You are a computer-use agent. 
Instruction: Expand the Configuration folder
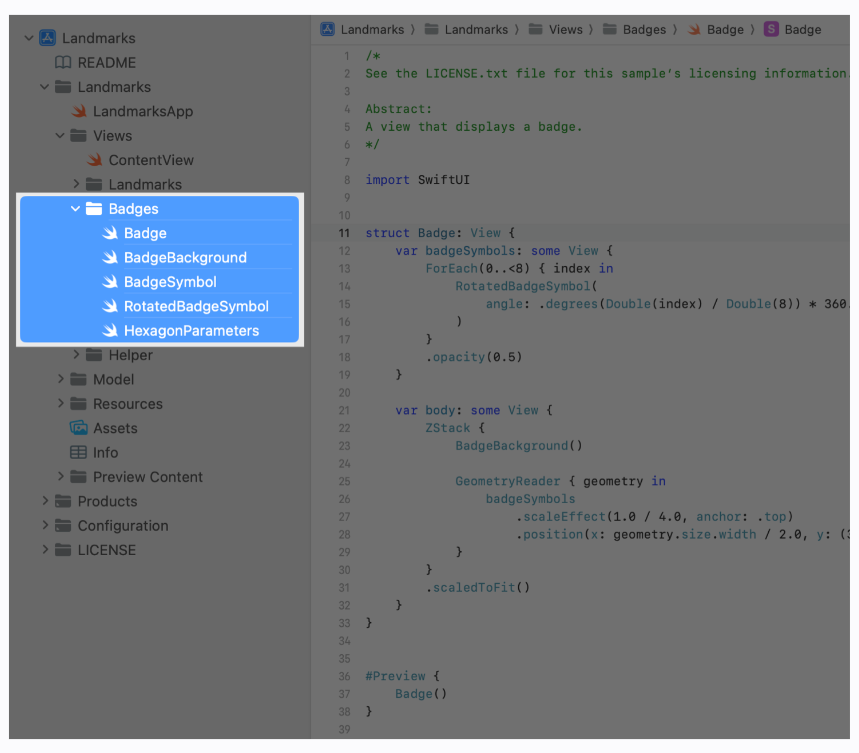45,525
